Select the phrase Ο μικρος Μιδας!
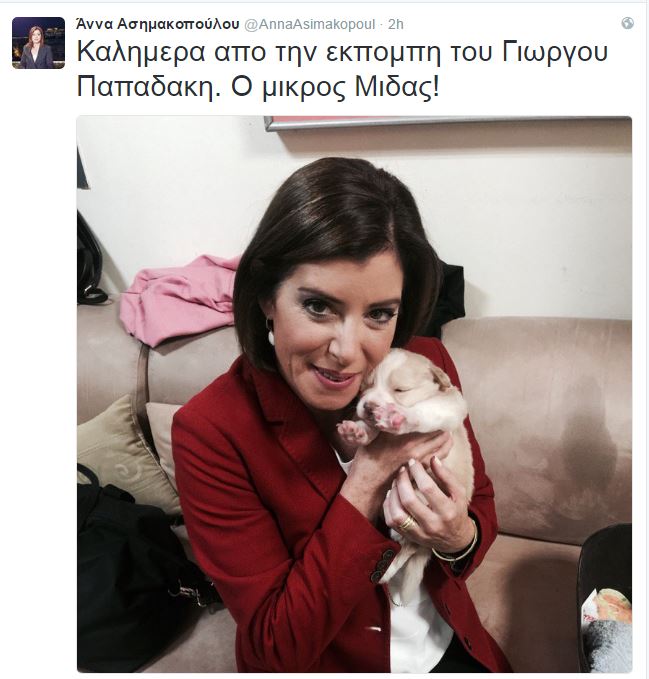The image size is (649, 679). point(335,87)
